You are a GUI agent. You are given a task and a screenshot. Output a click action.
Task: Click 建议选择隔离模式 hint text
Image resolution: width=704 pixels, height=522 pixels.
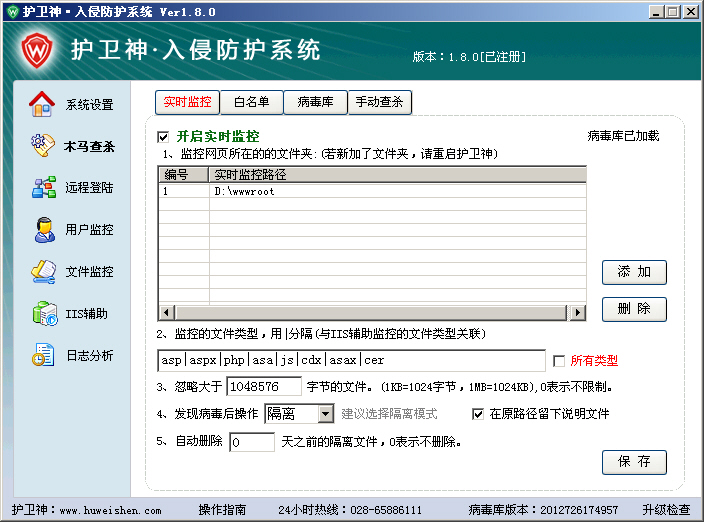(389, 414)
